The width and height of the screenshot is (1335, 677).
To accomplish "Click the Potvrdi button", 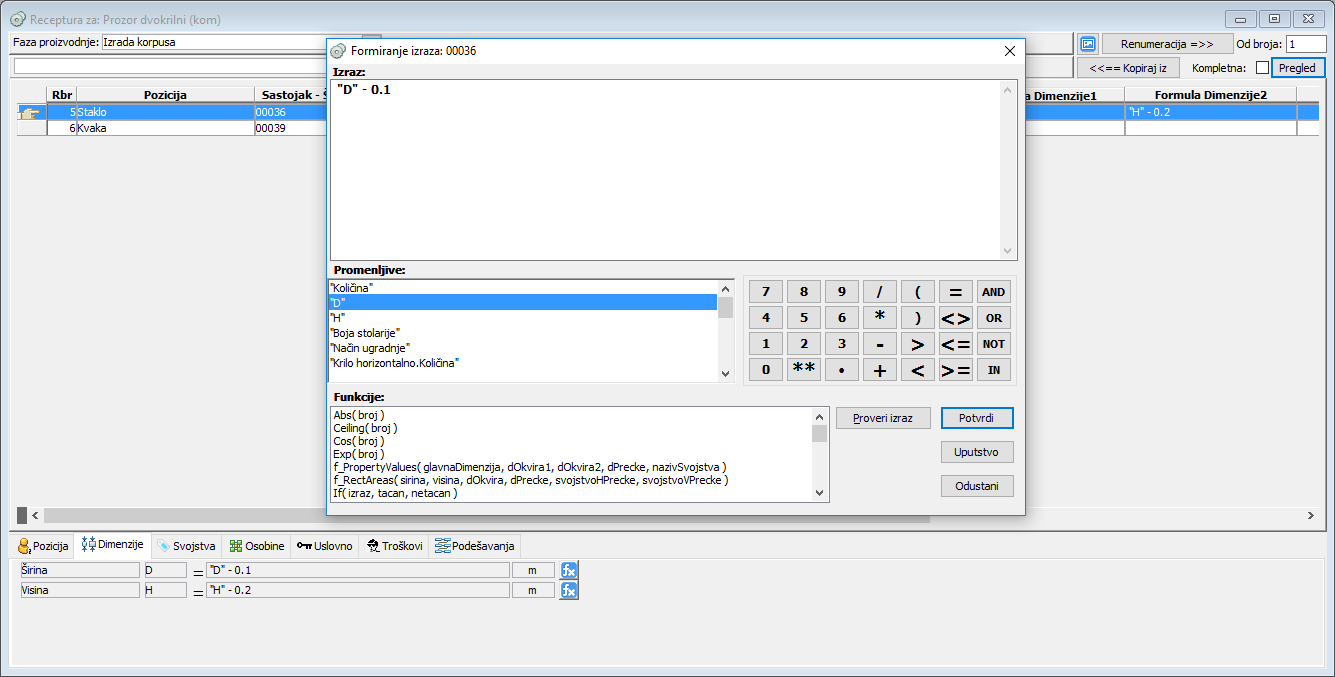I will (x=977, y=418).
